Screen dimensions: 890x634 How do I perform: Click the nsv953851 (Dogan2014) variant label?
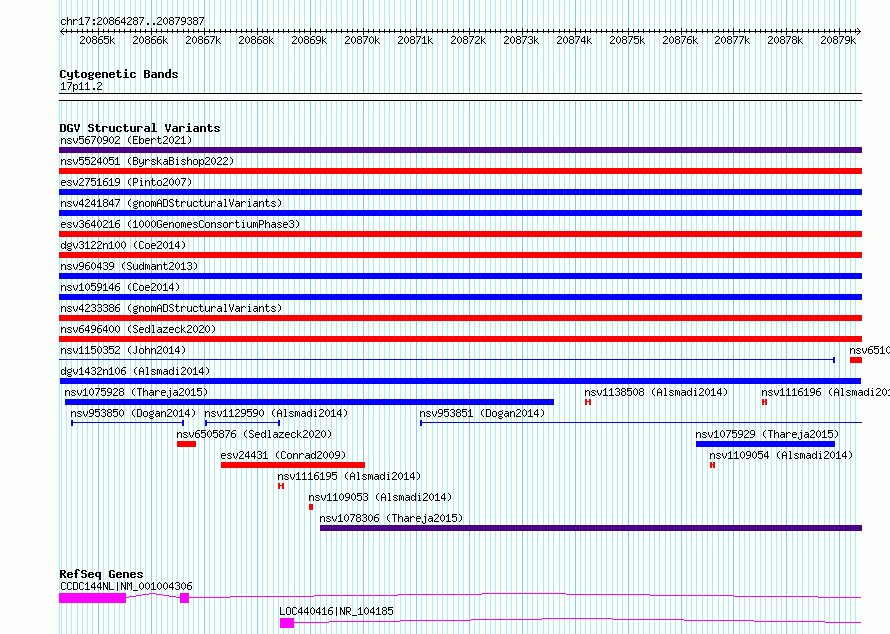(482, 413)
